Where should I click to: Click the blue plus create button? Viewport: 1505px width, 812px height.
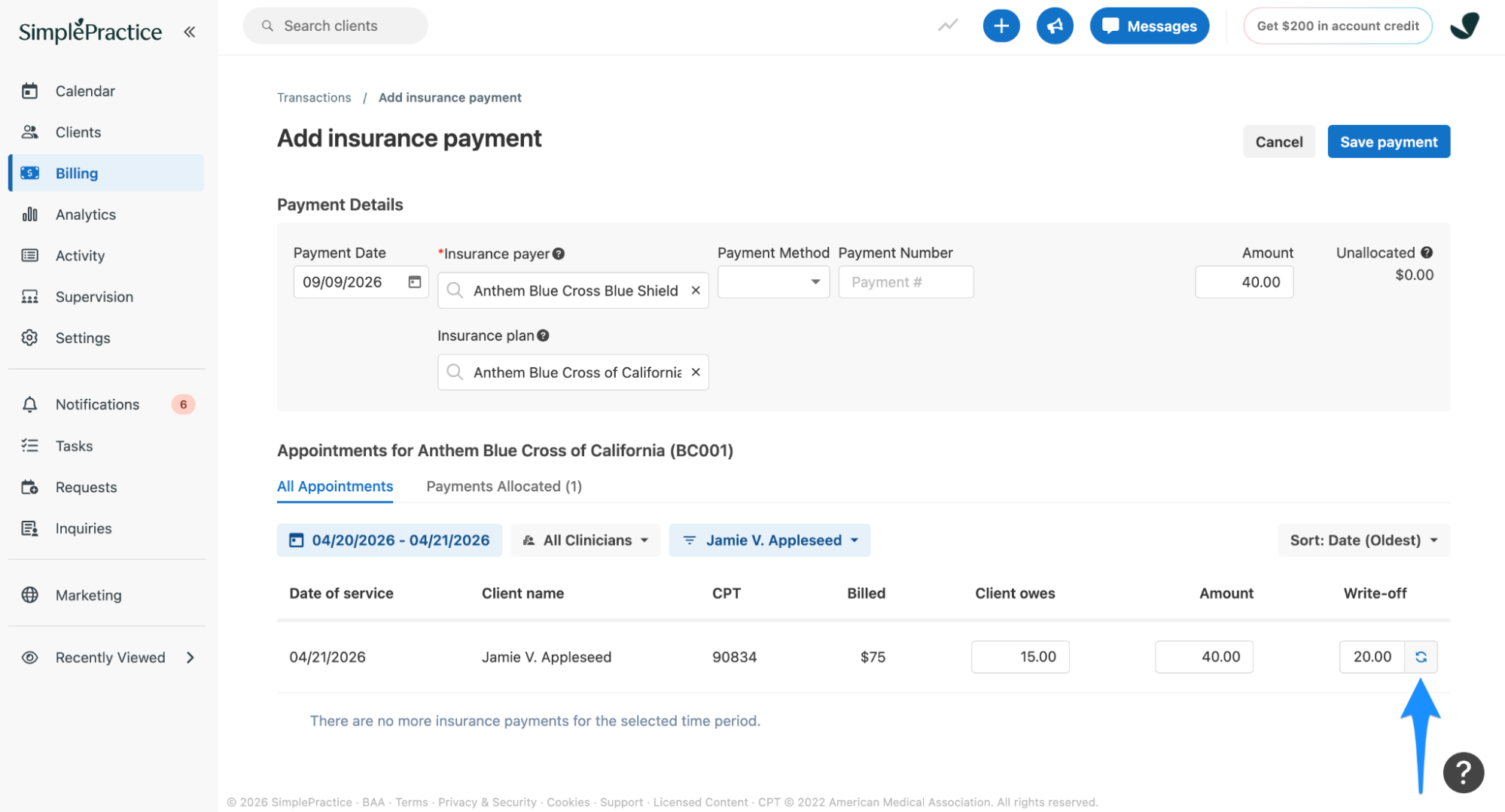[1001, 26]
